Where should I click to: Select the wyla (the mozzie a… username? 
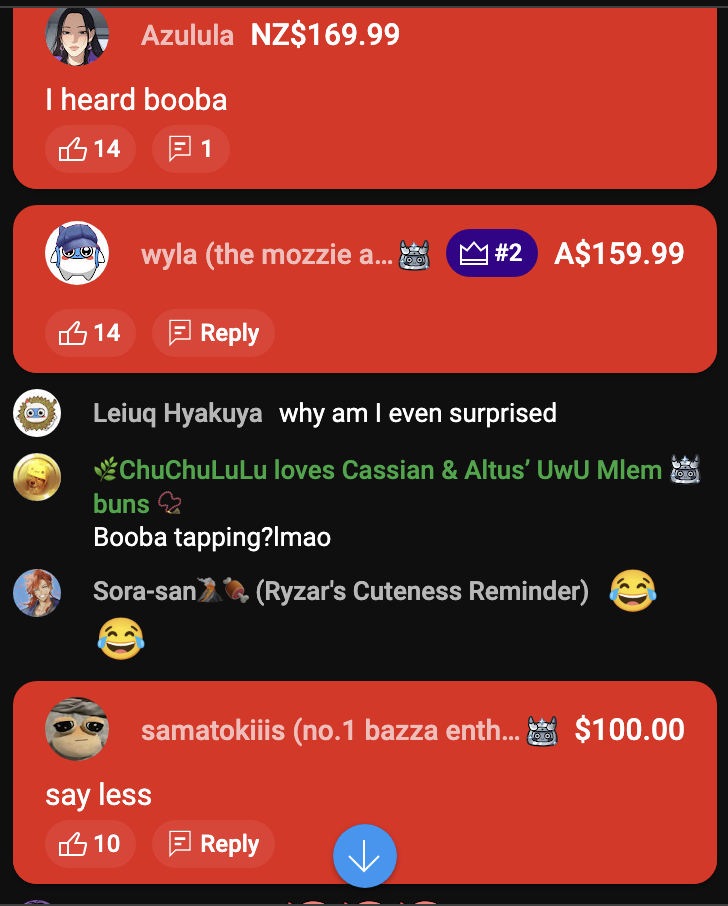[x=266, y=254]
